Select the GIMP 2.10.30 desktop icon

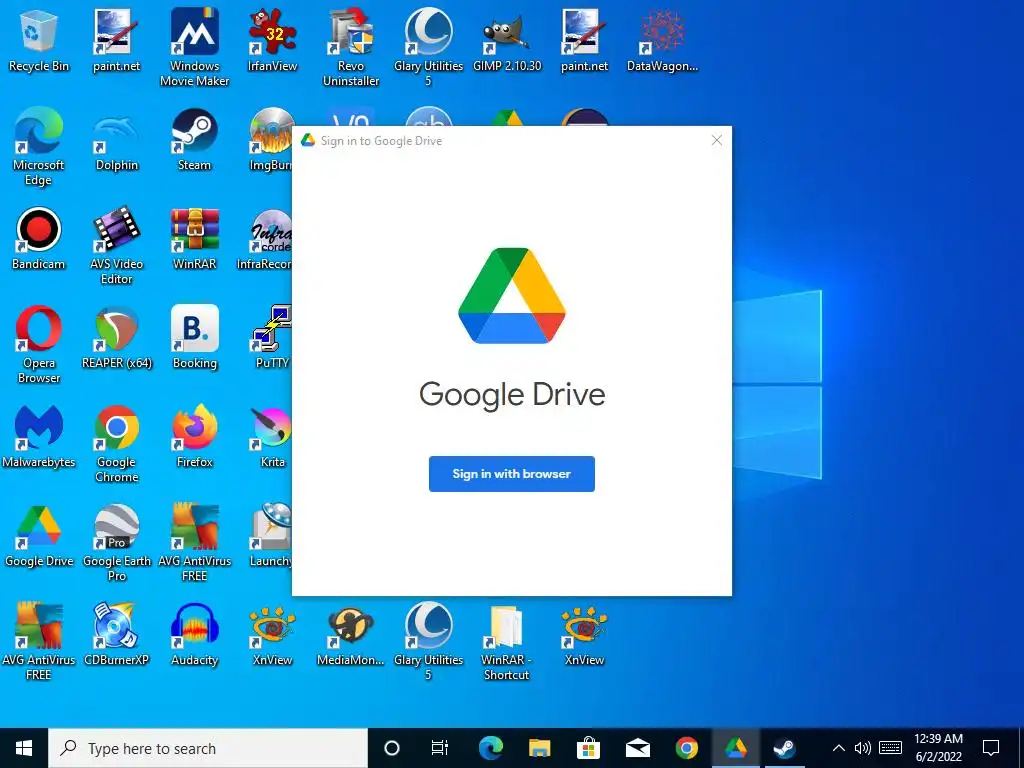pos(507,40)
